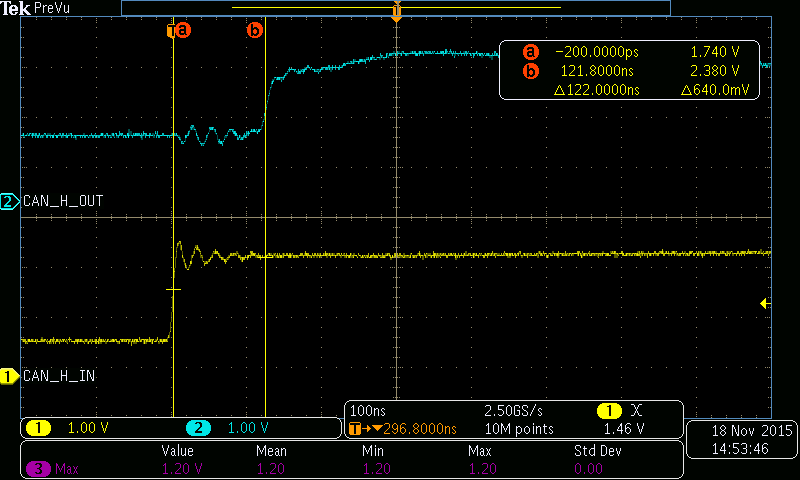Click the yellow trigger level arrow
The image size is (800, 480).
(x=765, y=304)
